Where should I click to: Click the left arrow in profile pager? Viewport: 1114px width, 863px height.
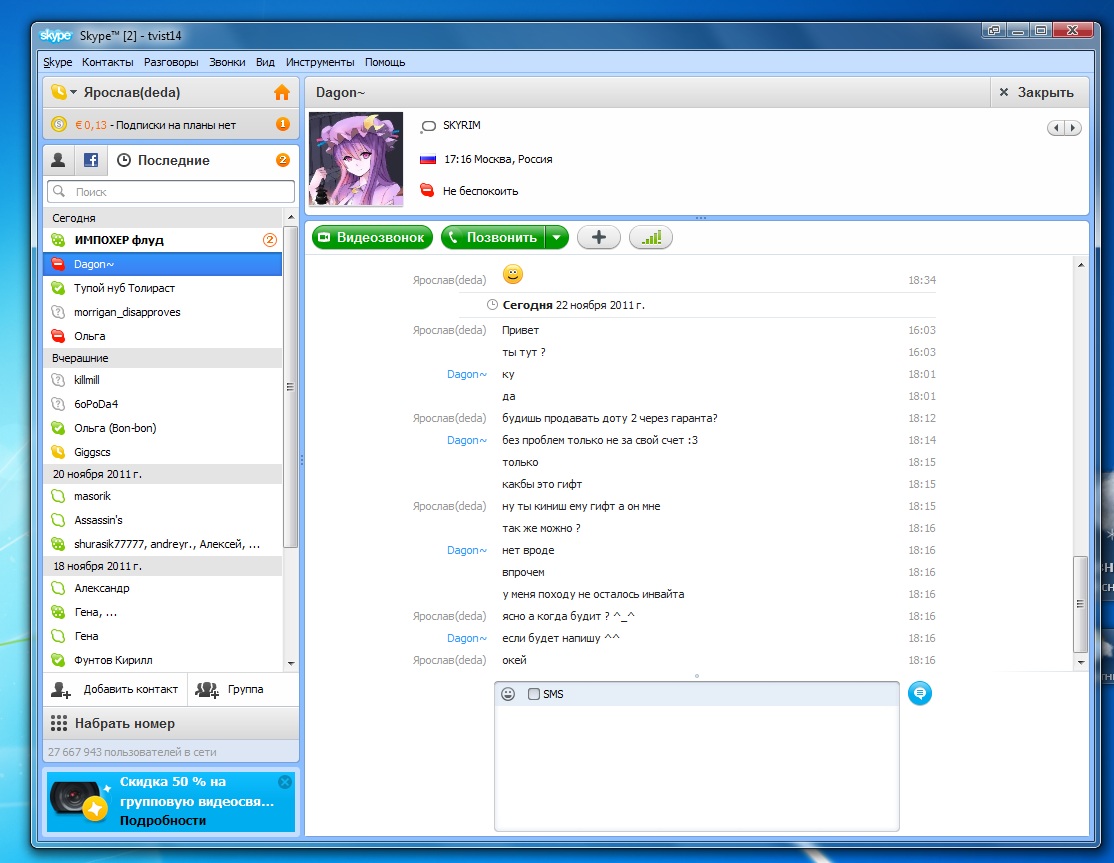click(1056, 128)
